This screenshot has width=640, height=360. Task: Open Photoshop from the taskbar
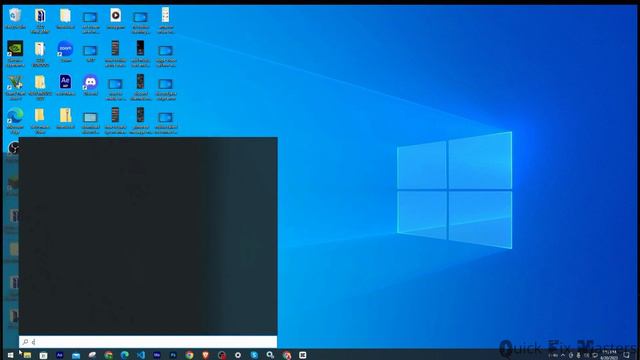pyautogui.click(x=173, y=355)
